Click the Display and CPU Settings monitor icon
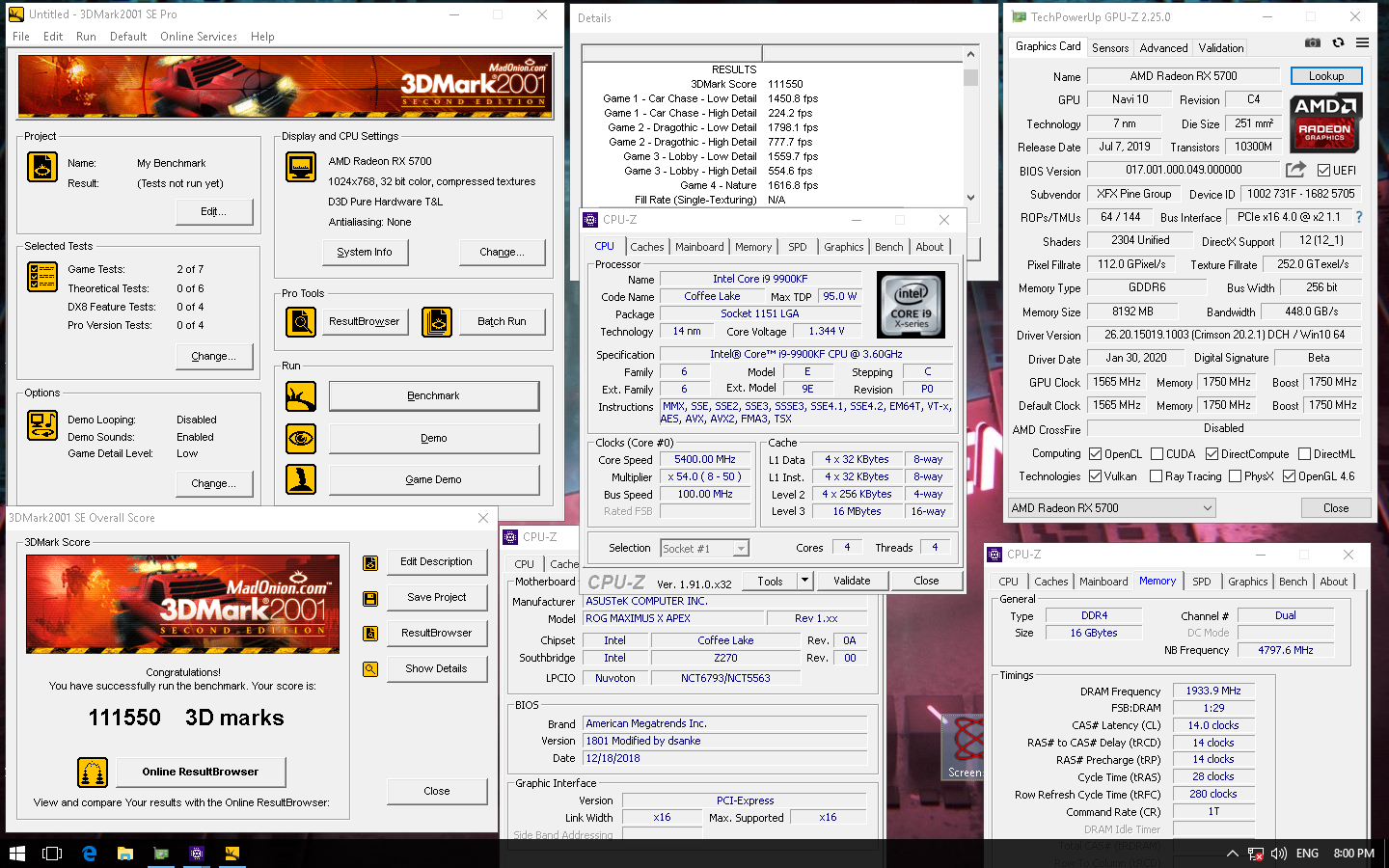This screenshot has height=868, width=1389. (301, 167)
